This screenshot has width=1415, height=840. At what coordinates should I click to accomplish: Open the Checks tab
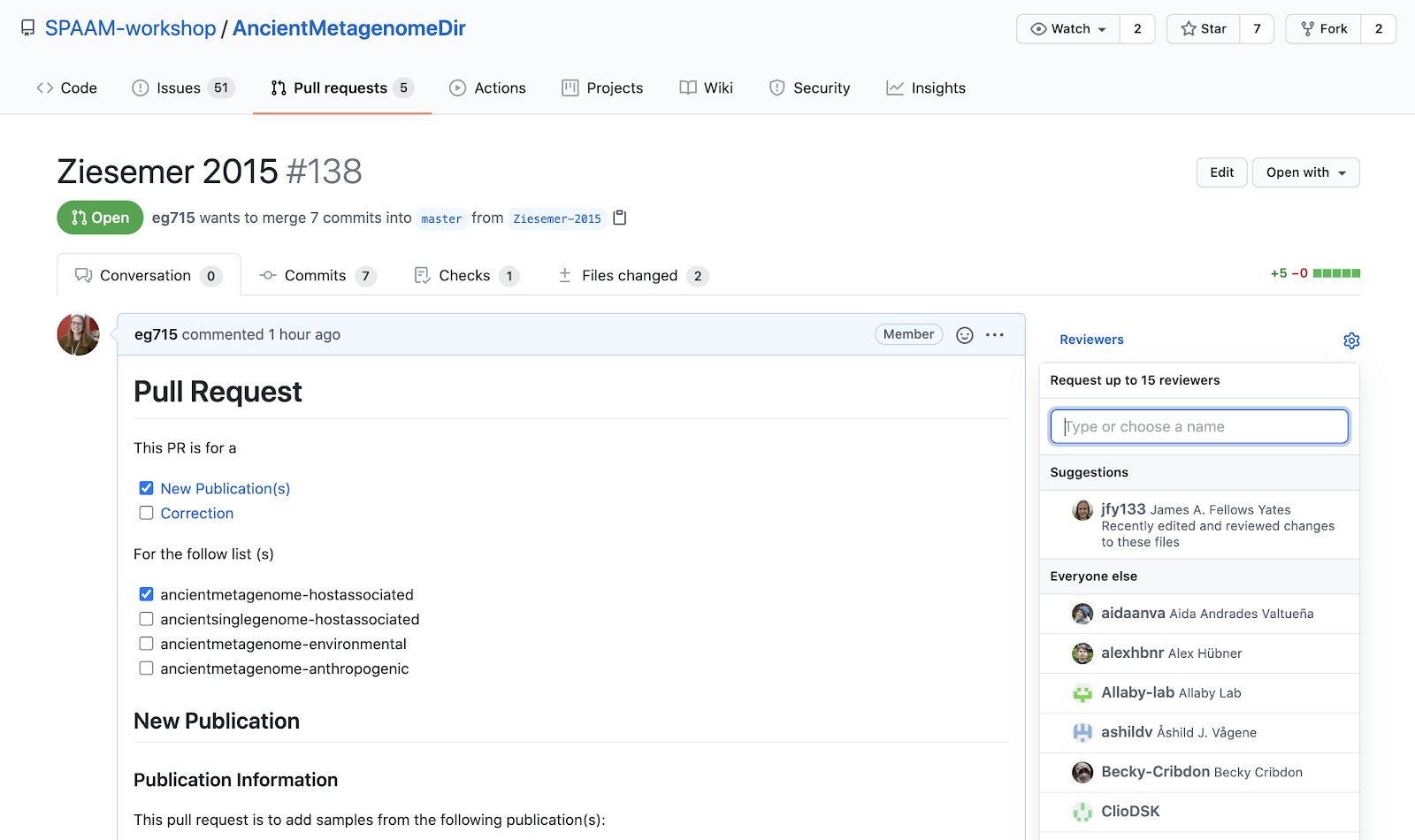click(466, 275)
